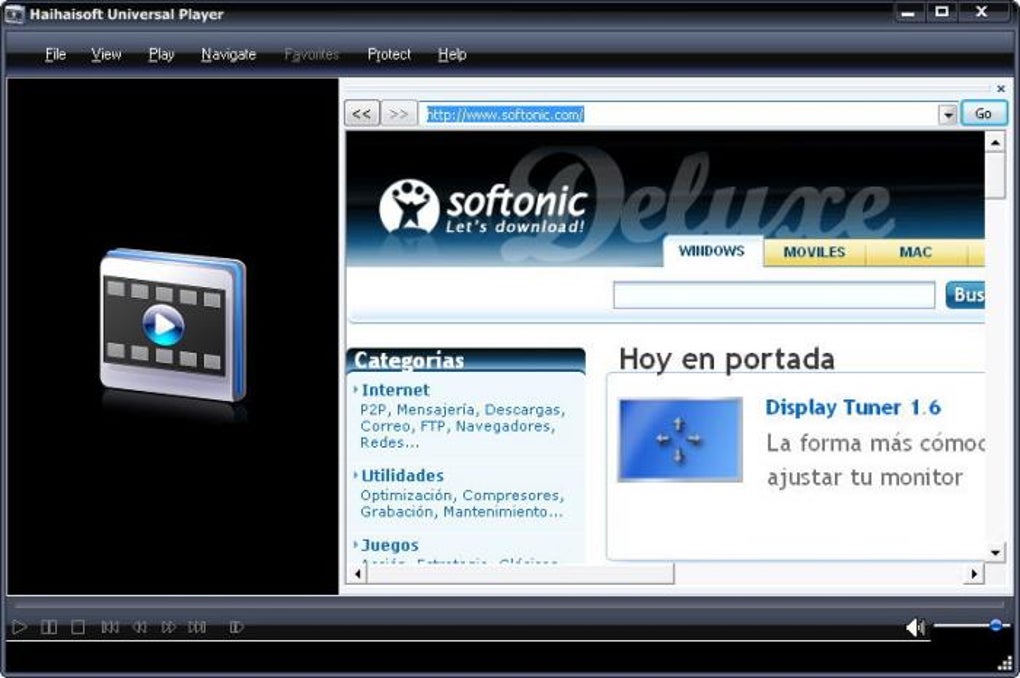
Task: Click the Grabación subcategory link
Action: pyautogui.click(x=396, y=512)
